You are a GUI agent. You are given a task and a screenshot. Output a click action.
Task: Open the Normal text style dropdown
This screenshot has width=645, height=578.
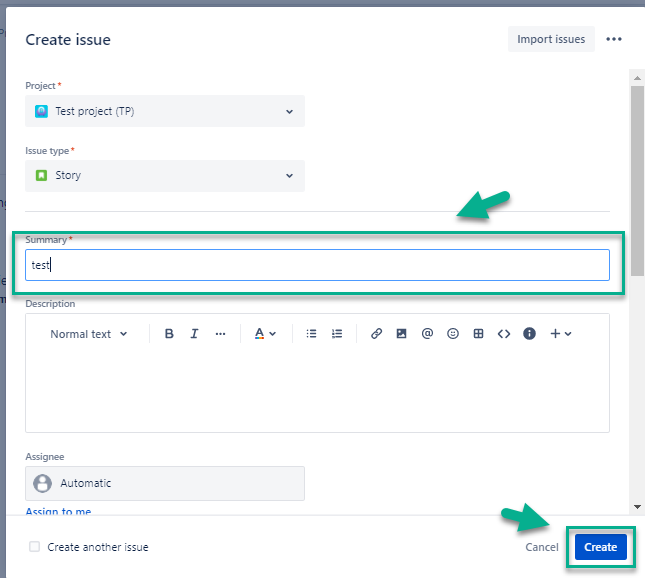coord(89,334)
